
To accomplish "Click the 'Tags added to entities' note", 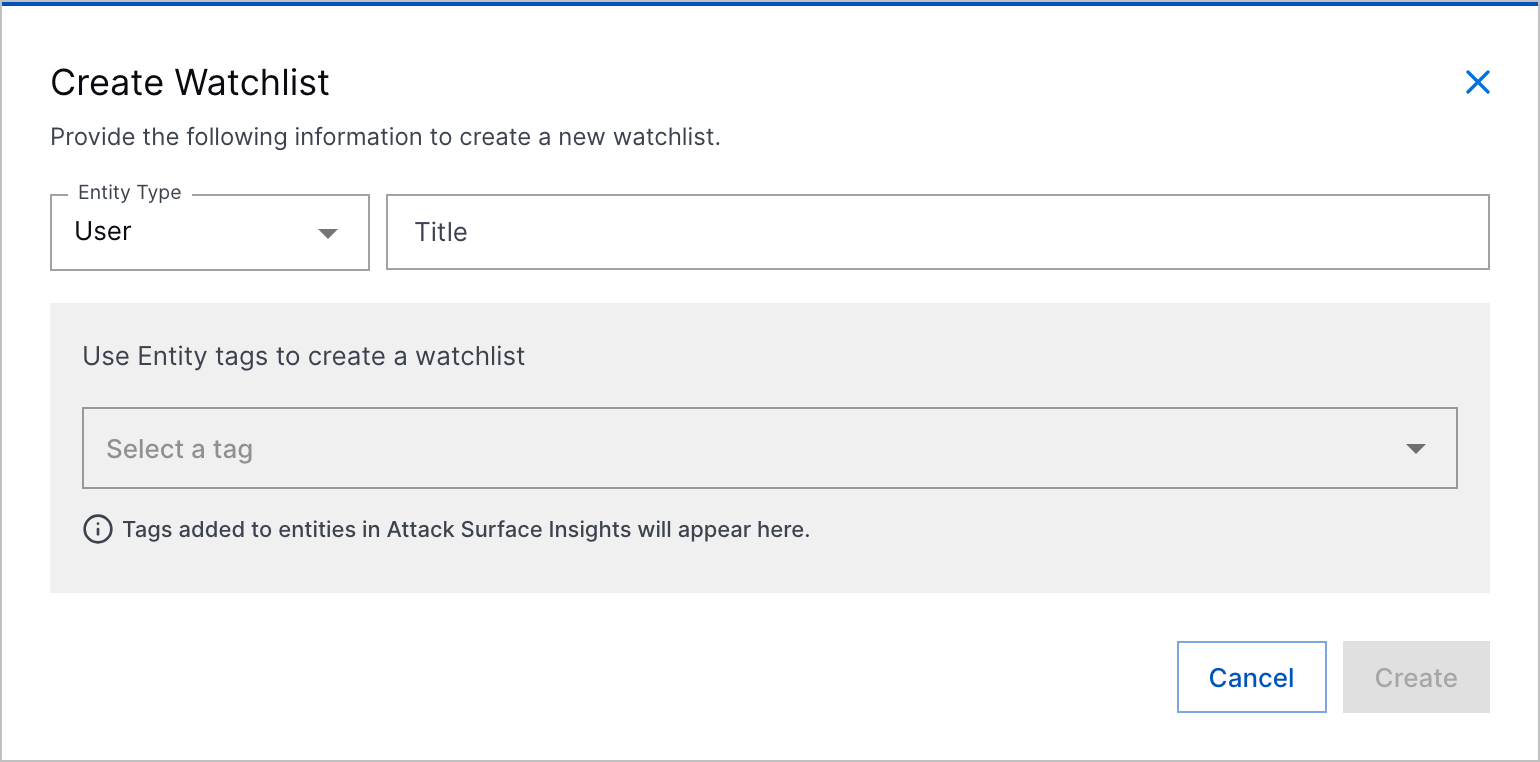I will click(466, 530).
